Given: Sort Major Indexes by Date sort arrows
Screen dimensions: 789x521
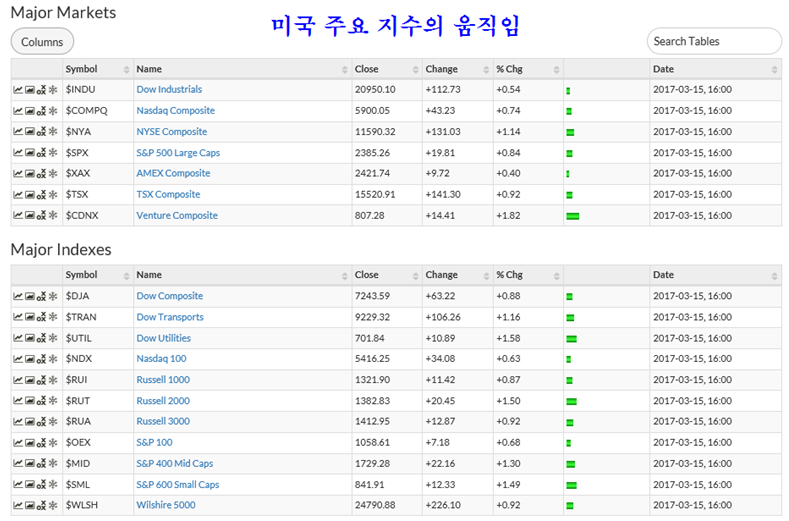Looking at the screenshot, I should pos(774,275).
